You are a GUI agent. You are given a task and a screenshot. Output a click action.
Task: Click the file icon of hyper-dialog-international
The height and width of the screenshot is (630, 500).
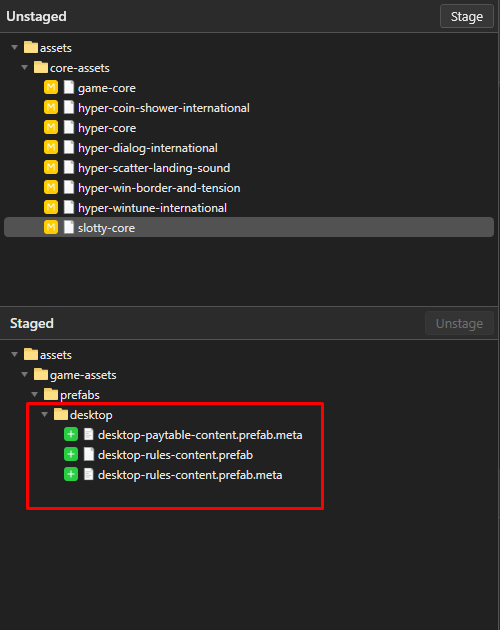click(69, 147)
